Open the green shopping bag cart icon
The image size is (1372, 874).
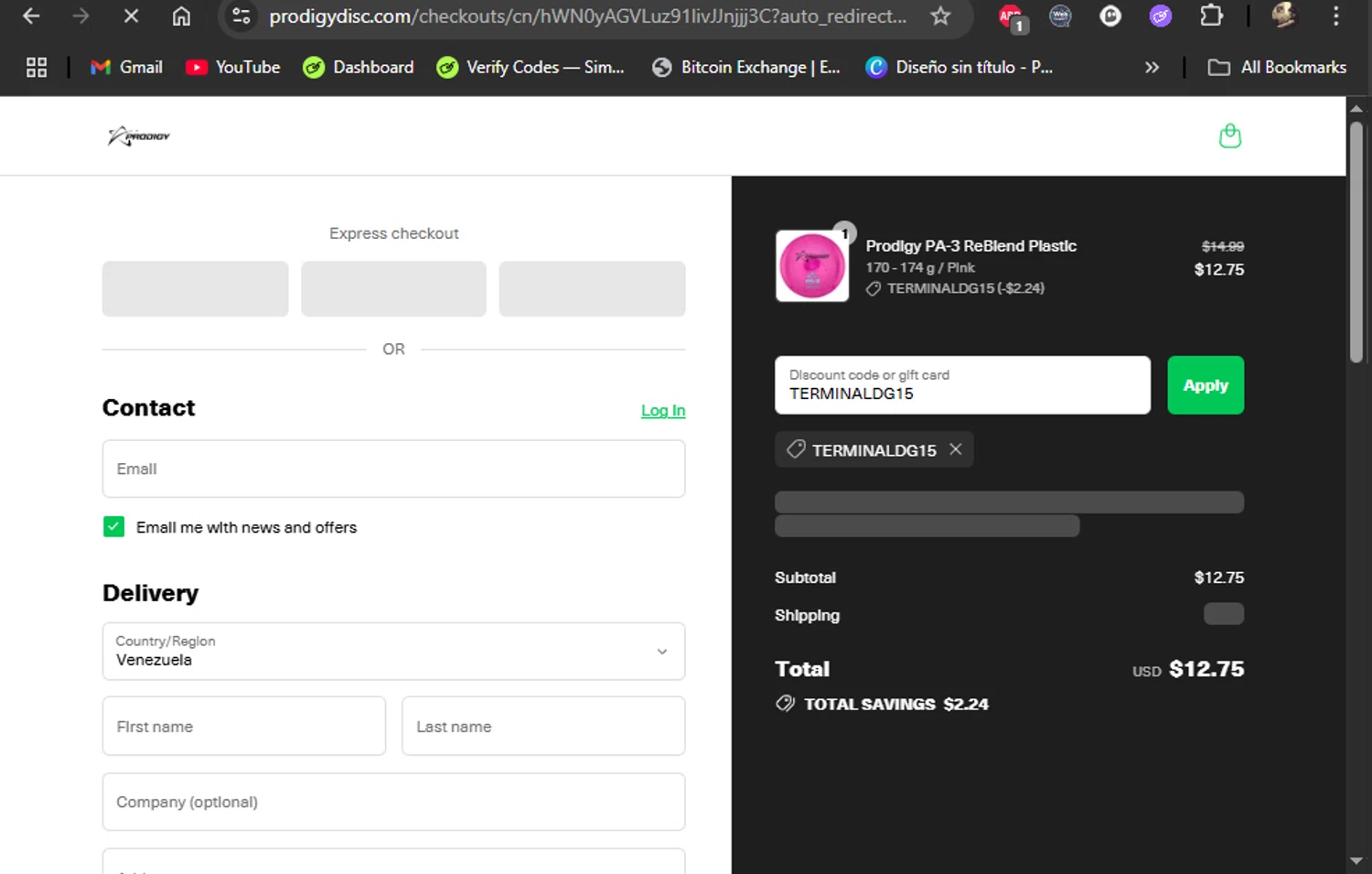point(1230,135)
